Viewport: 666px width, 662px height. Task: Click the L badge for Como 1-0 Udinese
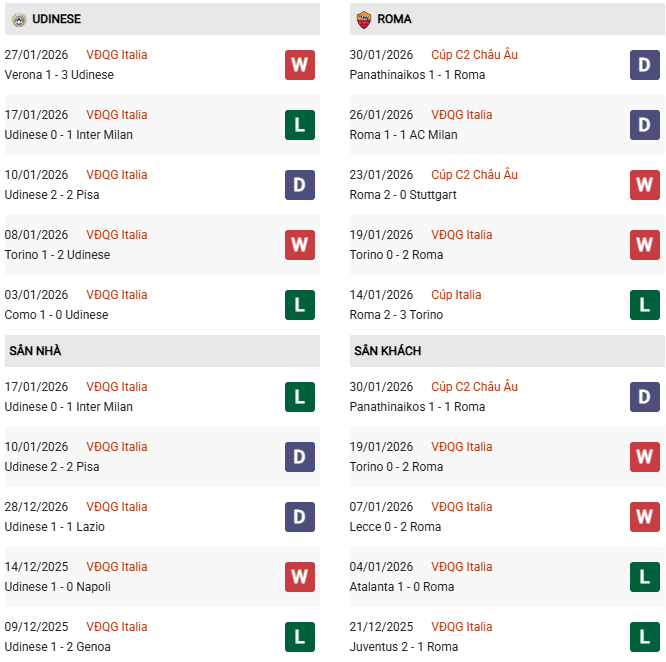tap(299, 305)
